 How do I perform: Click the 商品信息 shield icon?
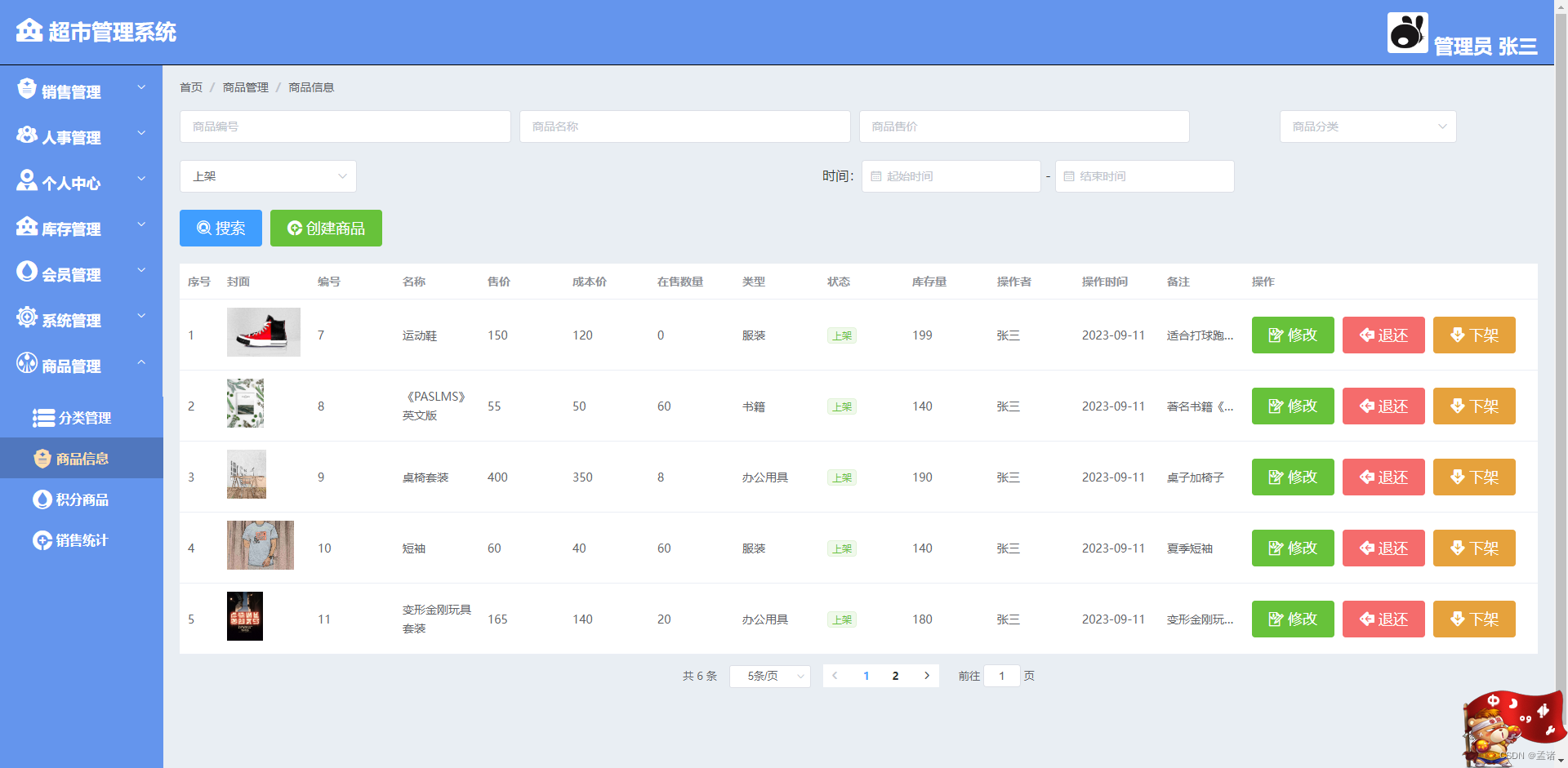pos(42,459)
